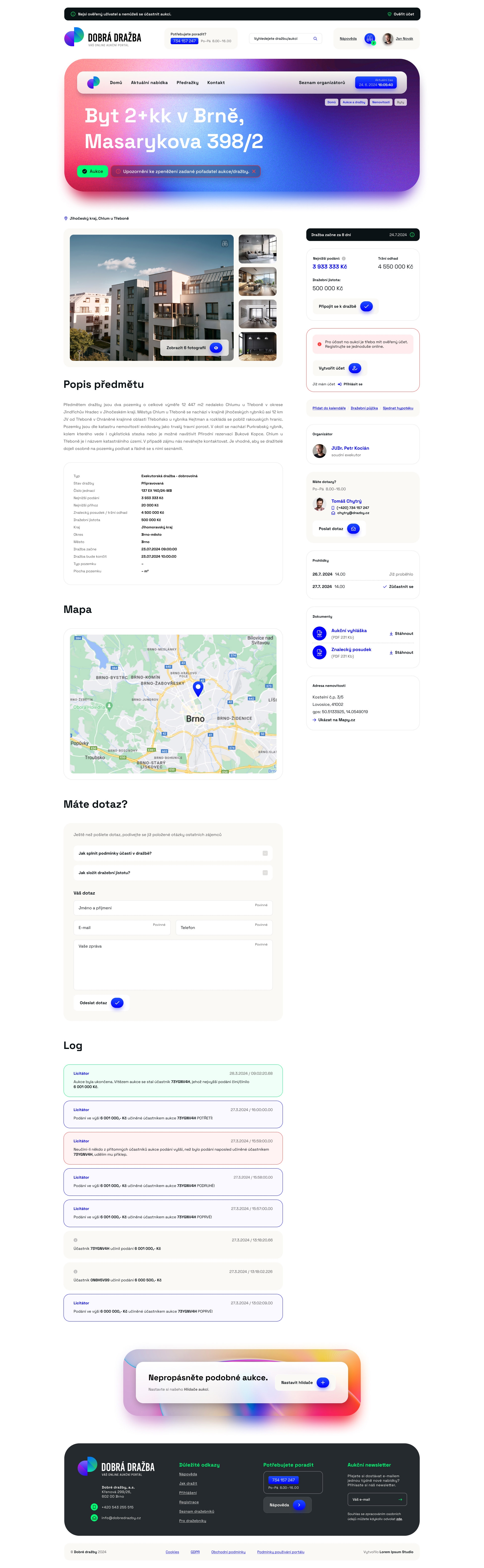
Task: Click Přidat do kalendáře link
Action: pyautogui.click(x=329, y=409)
